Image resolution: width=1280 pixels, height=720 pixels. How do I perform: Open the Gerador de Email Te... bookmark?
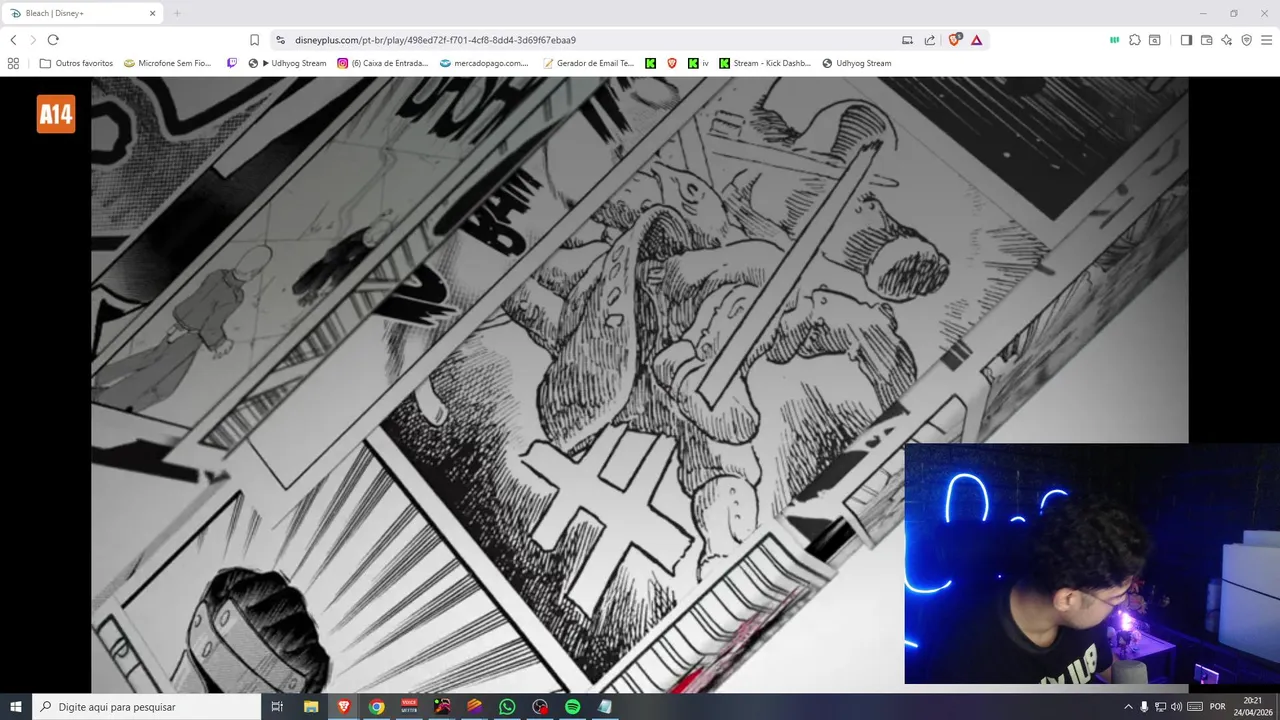[589, 63]
